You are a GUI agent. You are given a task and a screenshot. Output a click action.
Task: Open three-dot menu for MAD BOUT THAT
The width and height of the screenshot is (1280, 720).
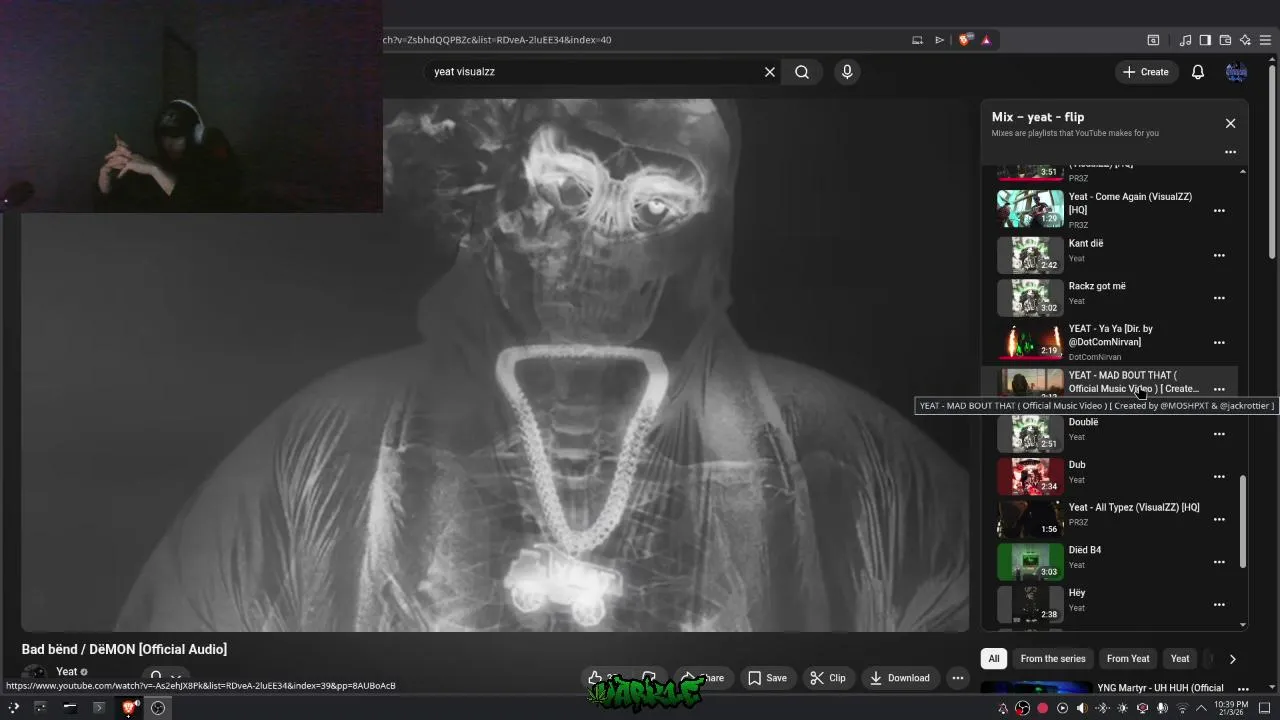pyautogui.click(x=1219, y=389)
